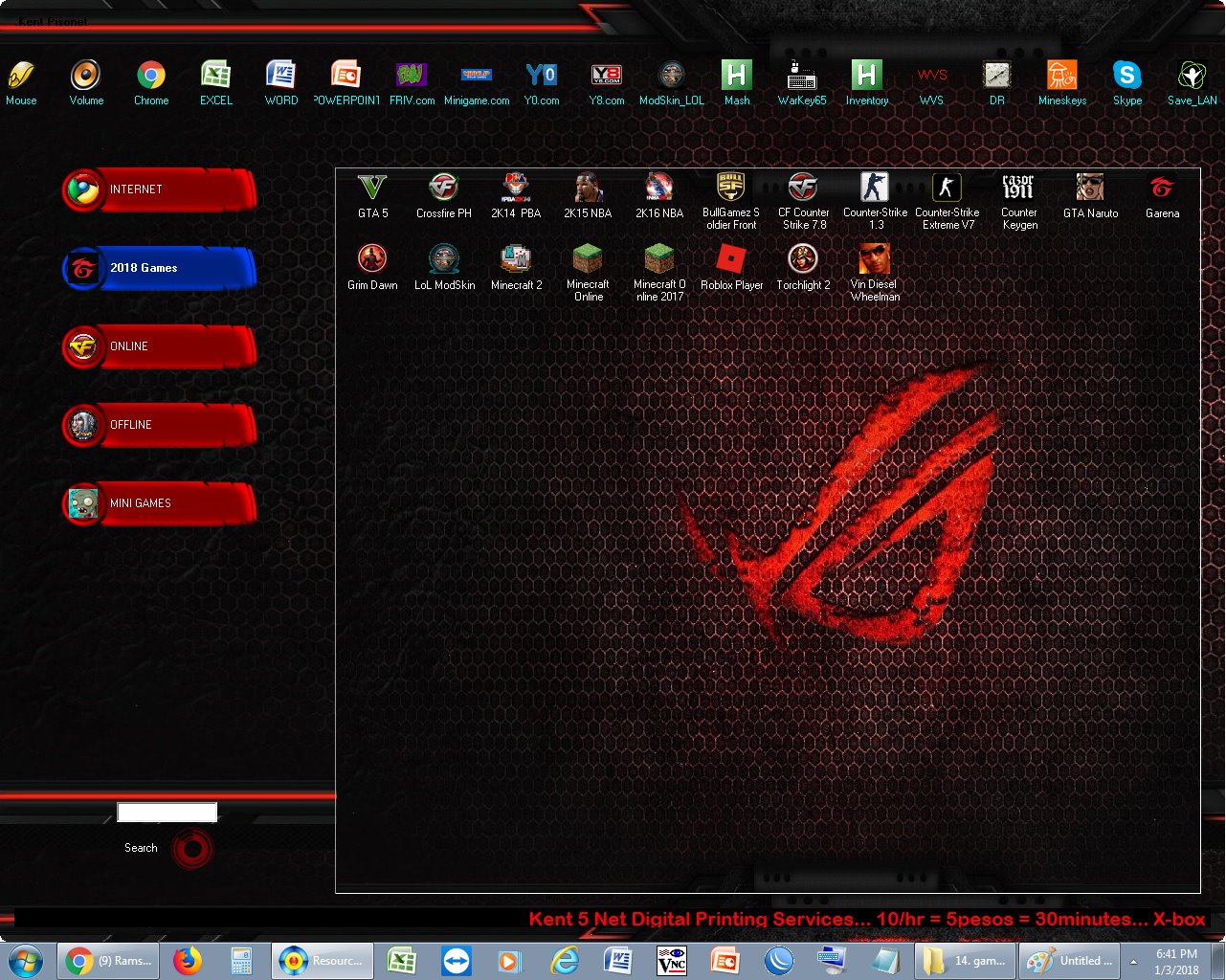The image size is (1226, 980).
Task: Launch Crossfire PH
Action: coord(444,196)
